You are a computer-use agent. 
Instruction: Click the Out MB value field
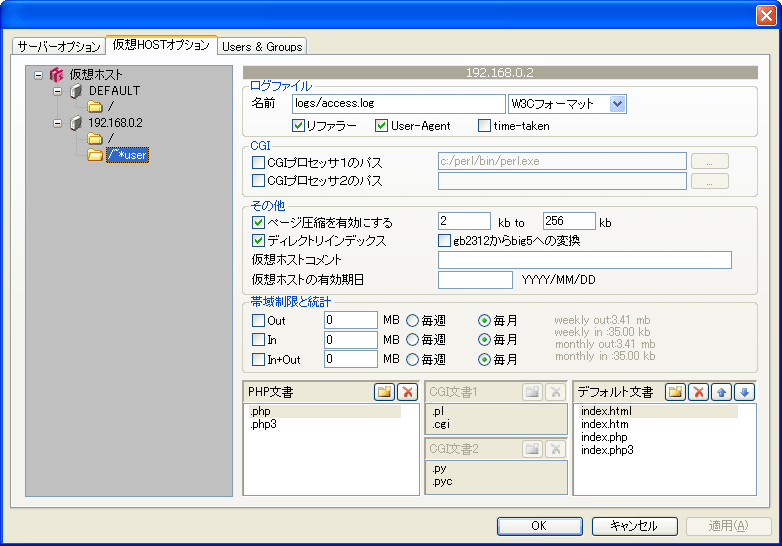coord(351,320)
